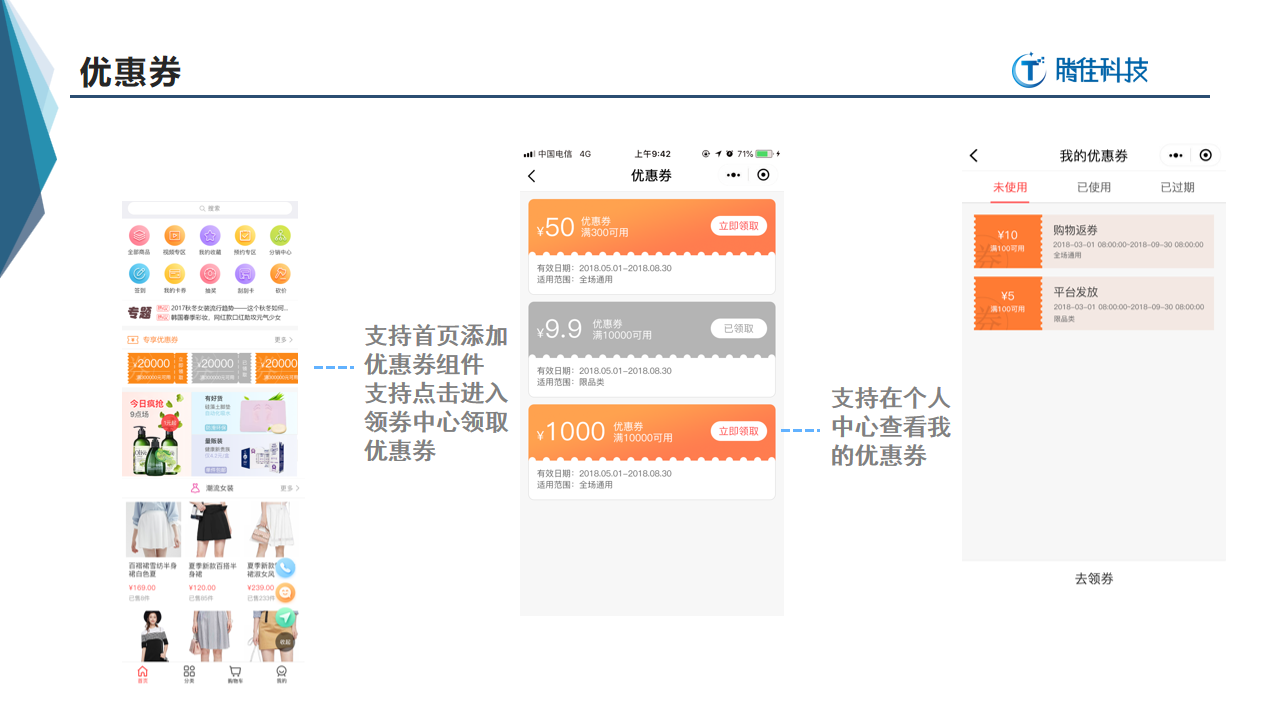Tap the 签到 check-in icon
This screenshot has height=720, width=1280.
click(139, 273)
